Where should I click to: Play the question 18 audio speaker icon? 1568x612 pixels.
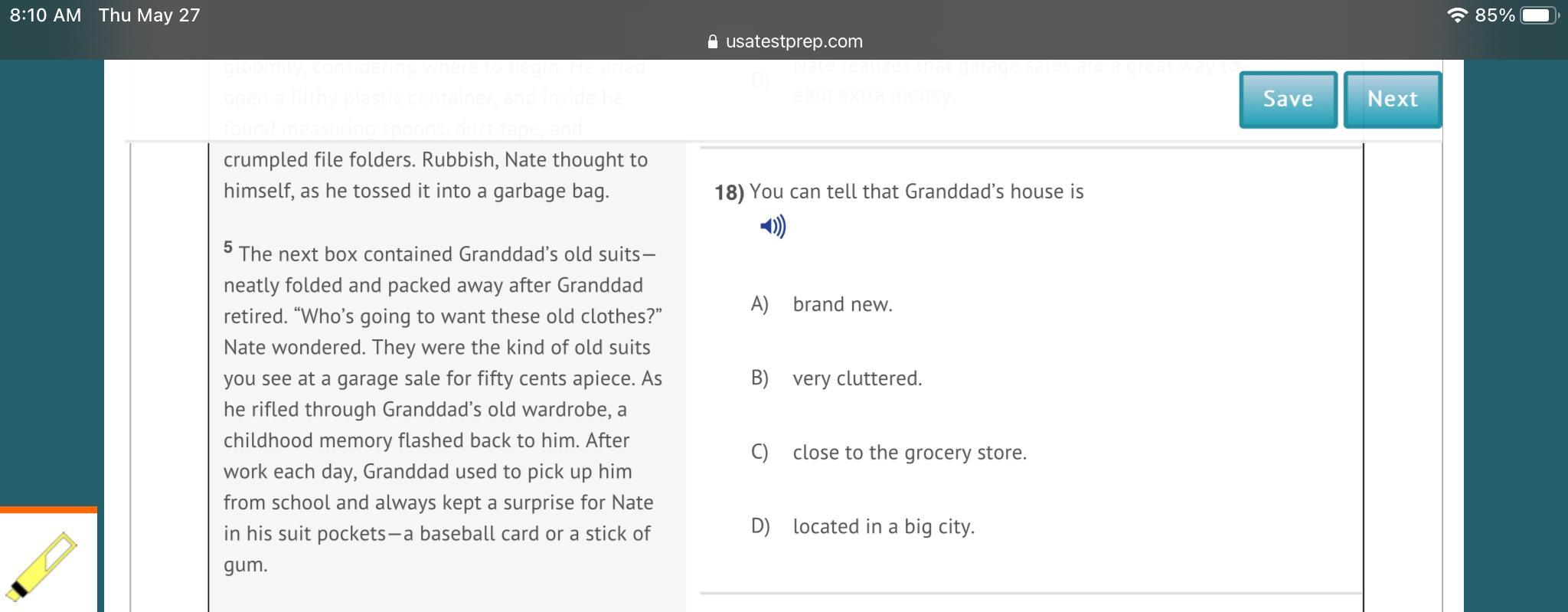pos(773,227)
